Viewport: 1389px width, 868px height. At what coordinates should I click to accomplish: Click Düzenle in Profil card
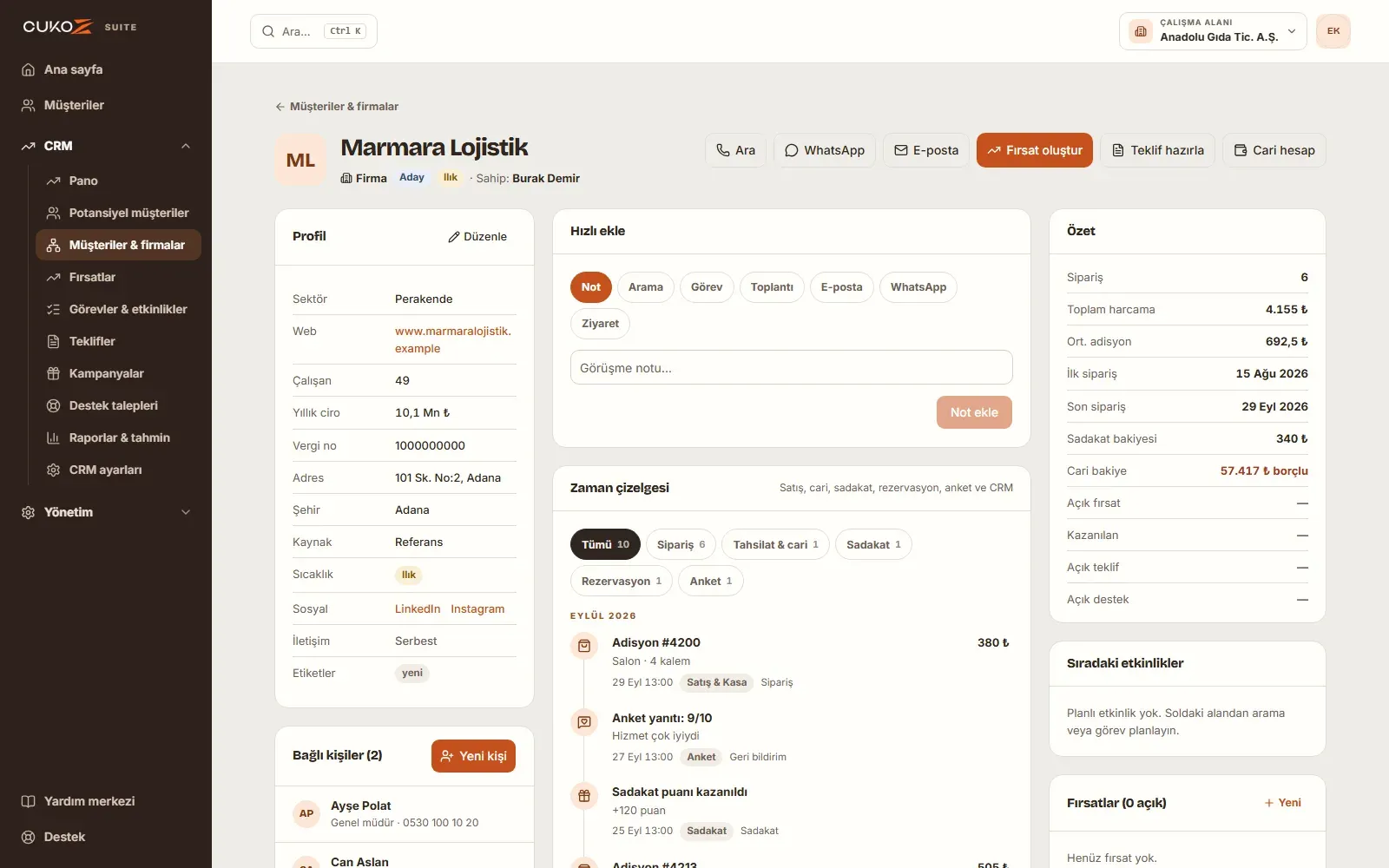(477, 236)
